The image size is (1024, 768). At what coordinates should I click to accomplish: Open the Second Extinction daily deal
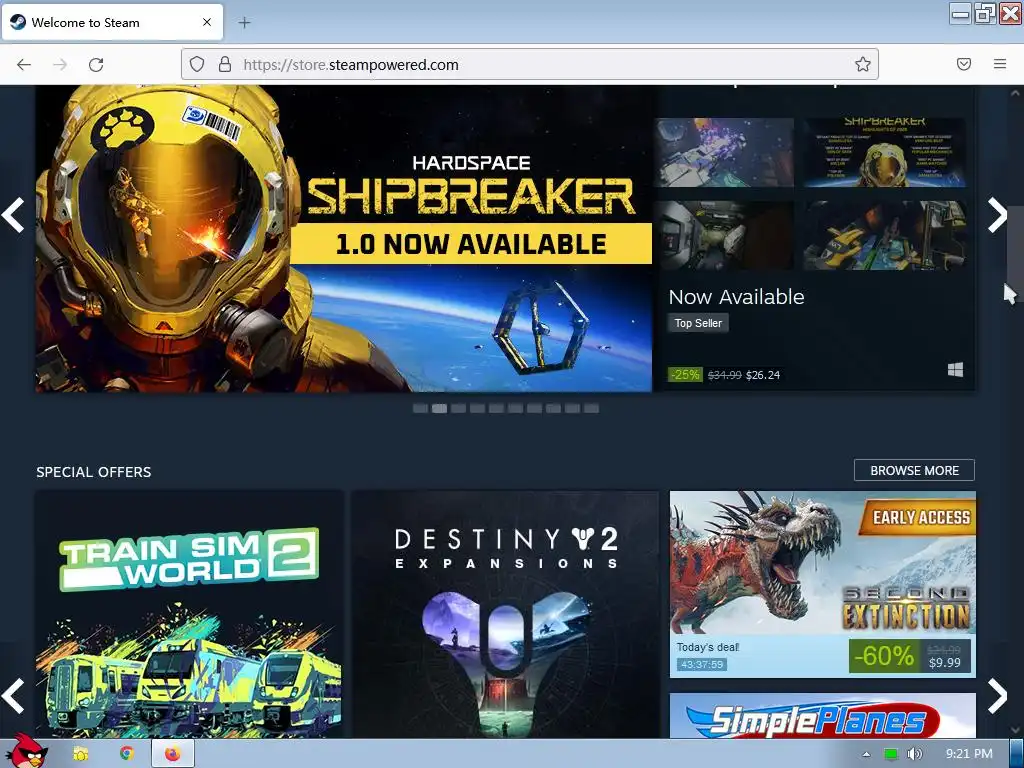tap(823, 584)
